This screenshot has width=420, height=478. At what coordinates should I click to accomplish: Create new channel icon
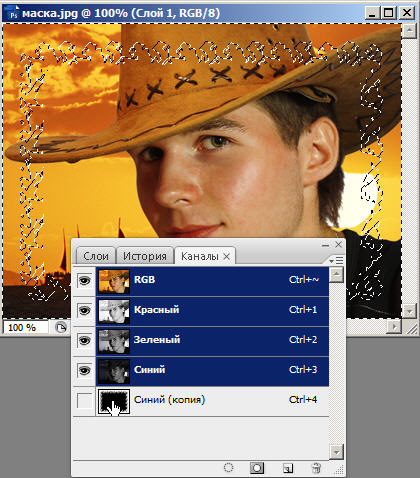tap(288, 468)
